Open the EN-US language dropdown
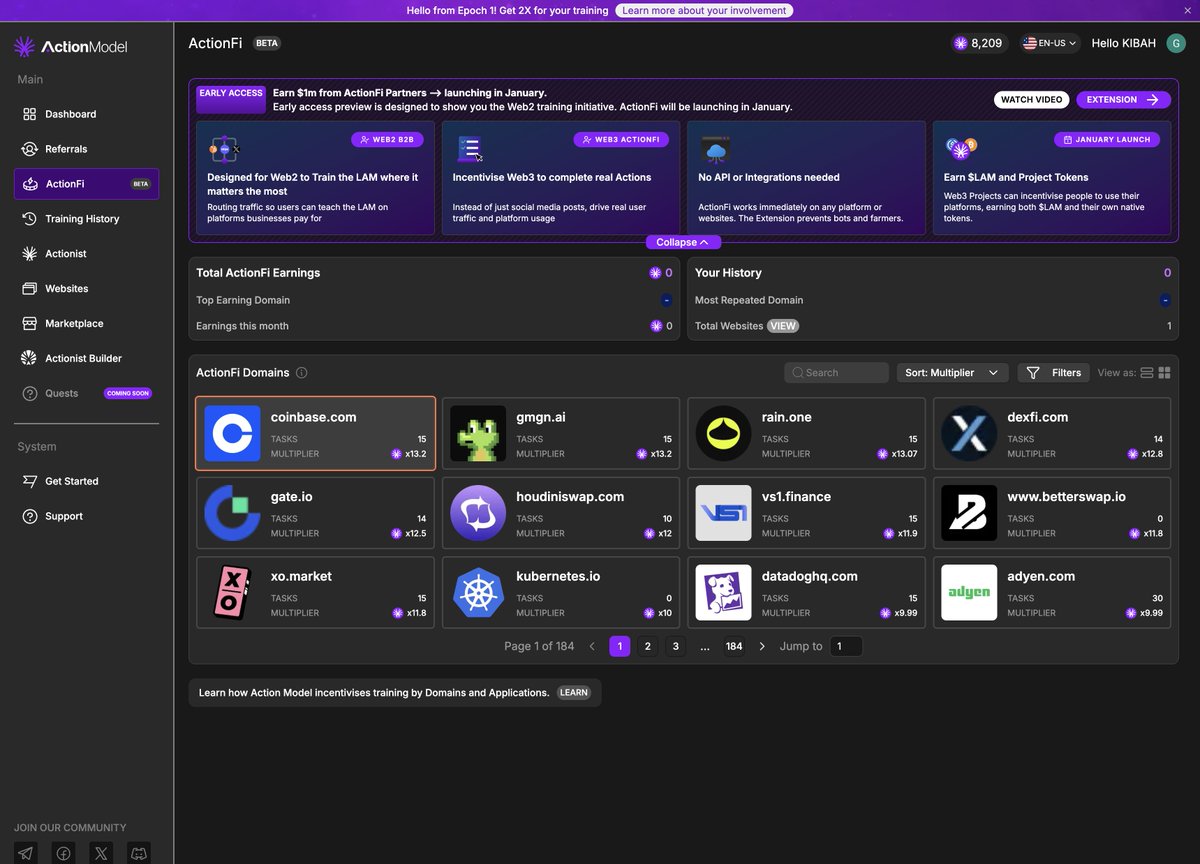Image resolution: width=1200 pixels, height=864 pixels. pyautogui.click(x=1049, y=43)
